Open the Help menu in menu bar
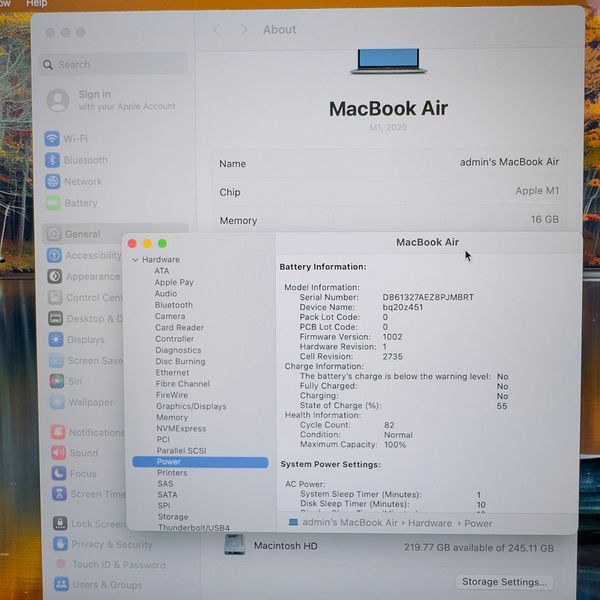Screen dimensions: 600x600 pyautogui.click(x=37, y=3)
